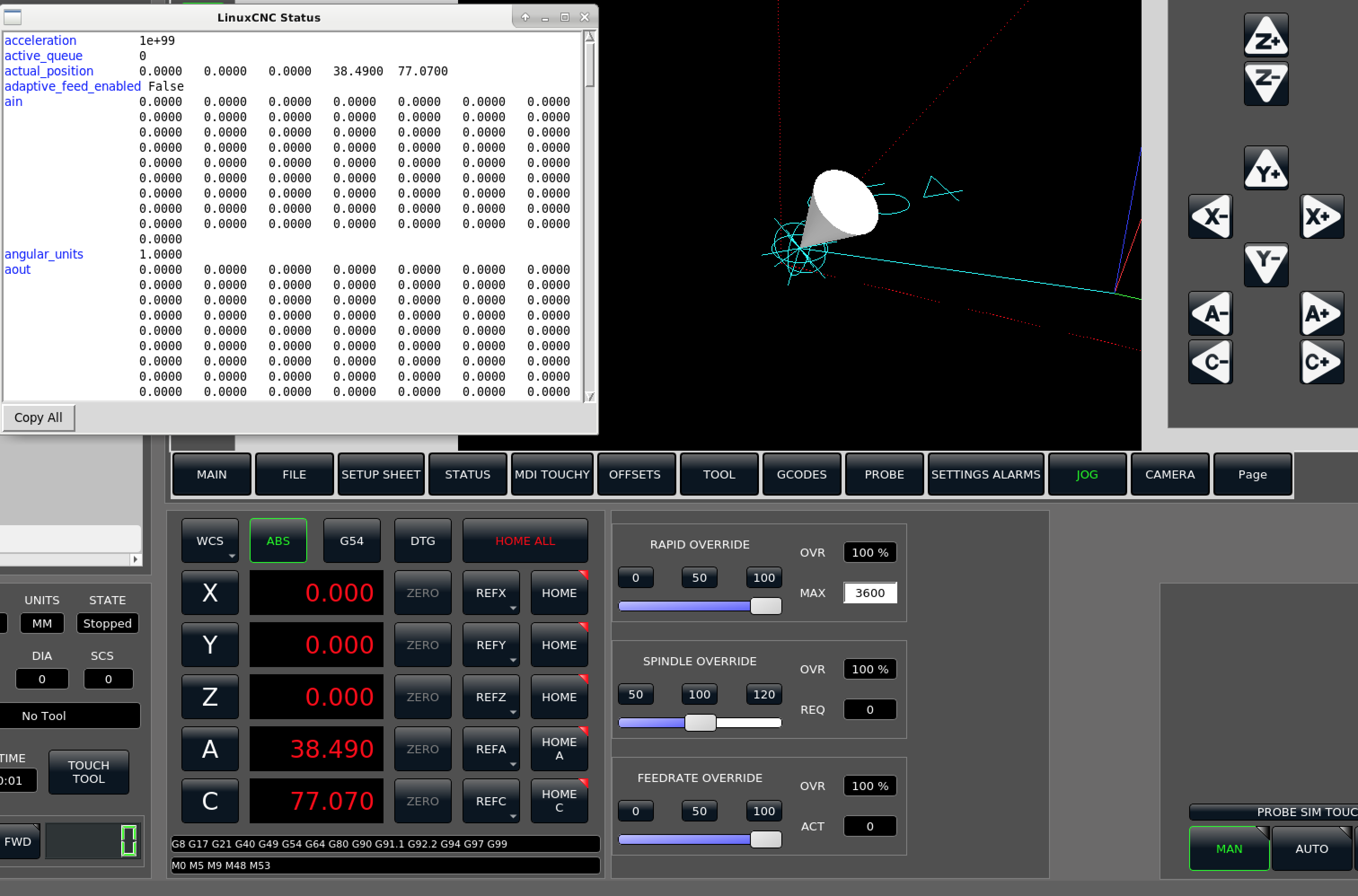
Task: Rotate A axis positive with A+ arrow
Action: point(1322,313)
